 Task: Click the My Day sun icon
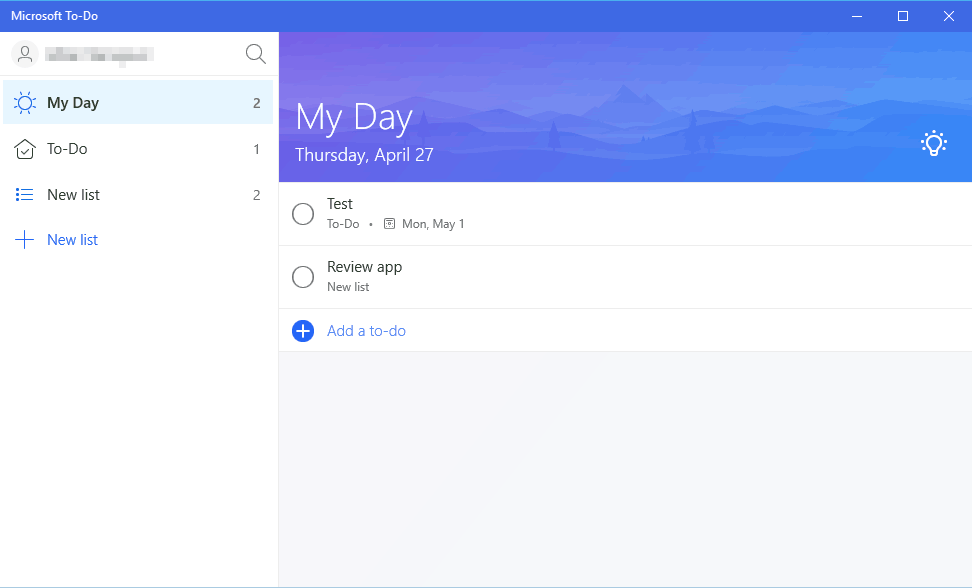pyautogui.click(x=25, y=103)
